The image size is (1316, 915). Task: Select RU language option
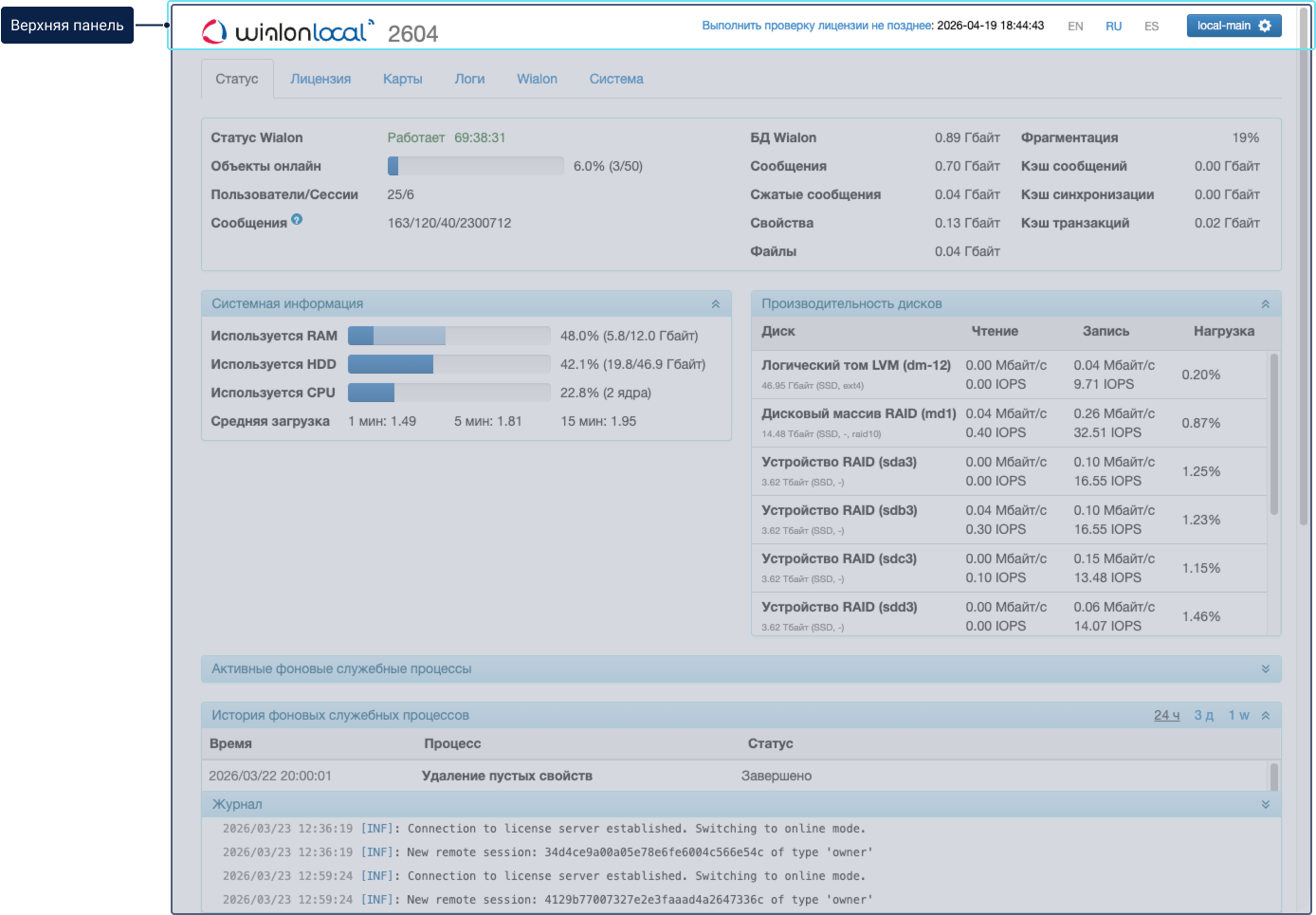coord(1113,27)
